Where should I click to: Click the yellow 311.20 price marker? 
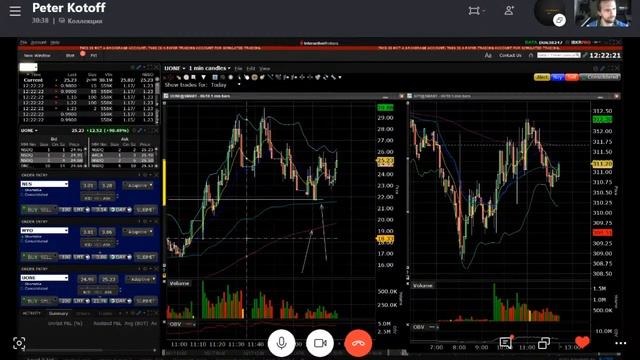(x=602, y=164)
